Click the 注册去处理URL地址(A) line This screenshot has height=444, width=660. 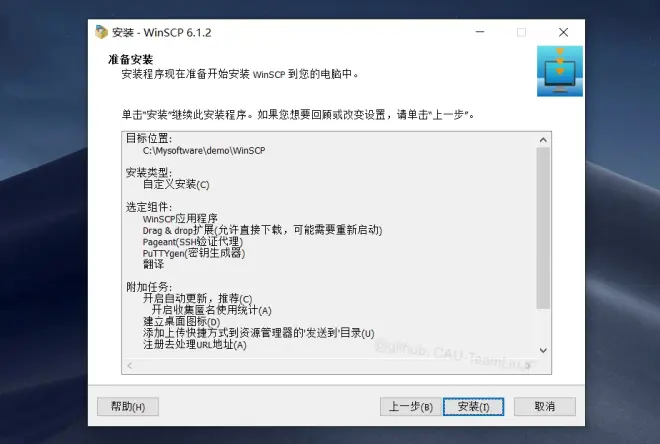pos(194,345)
